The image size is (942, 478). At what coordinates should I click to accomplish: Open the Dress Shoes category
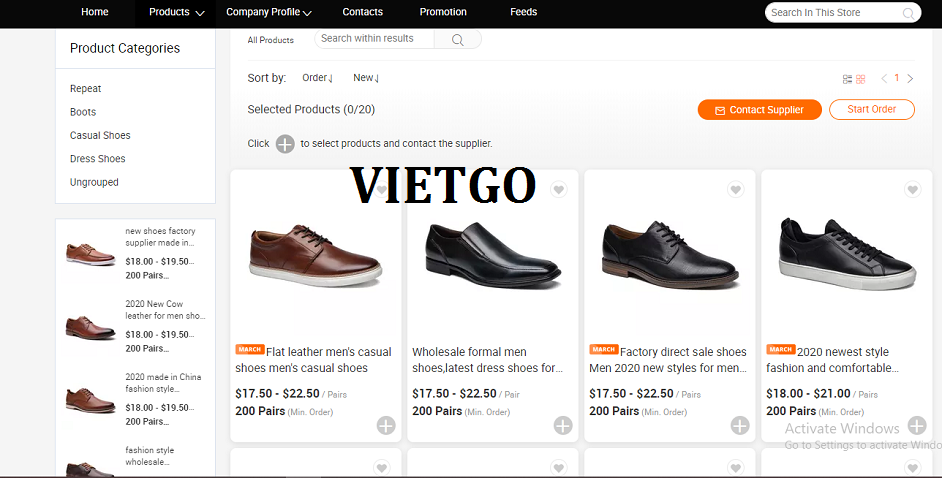[97, 159]
